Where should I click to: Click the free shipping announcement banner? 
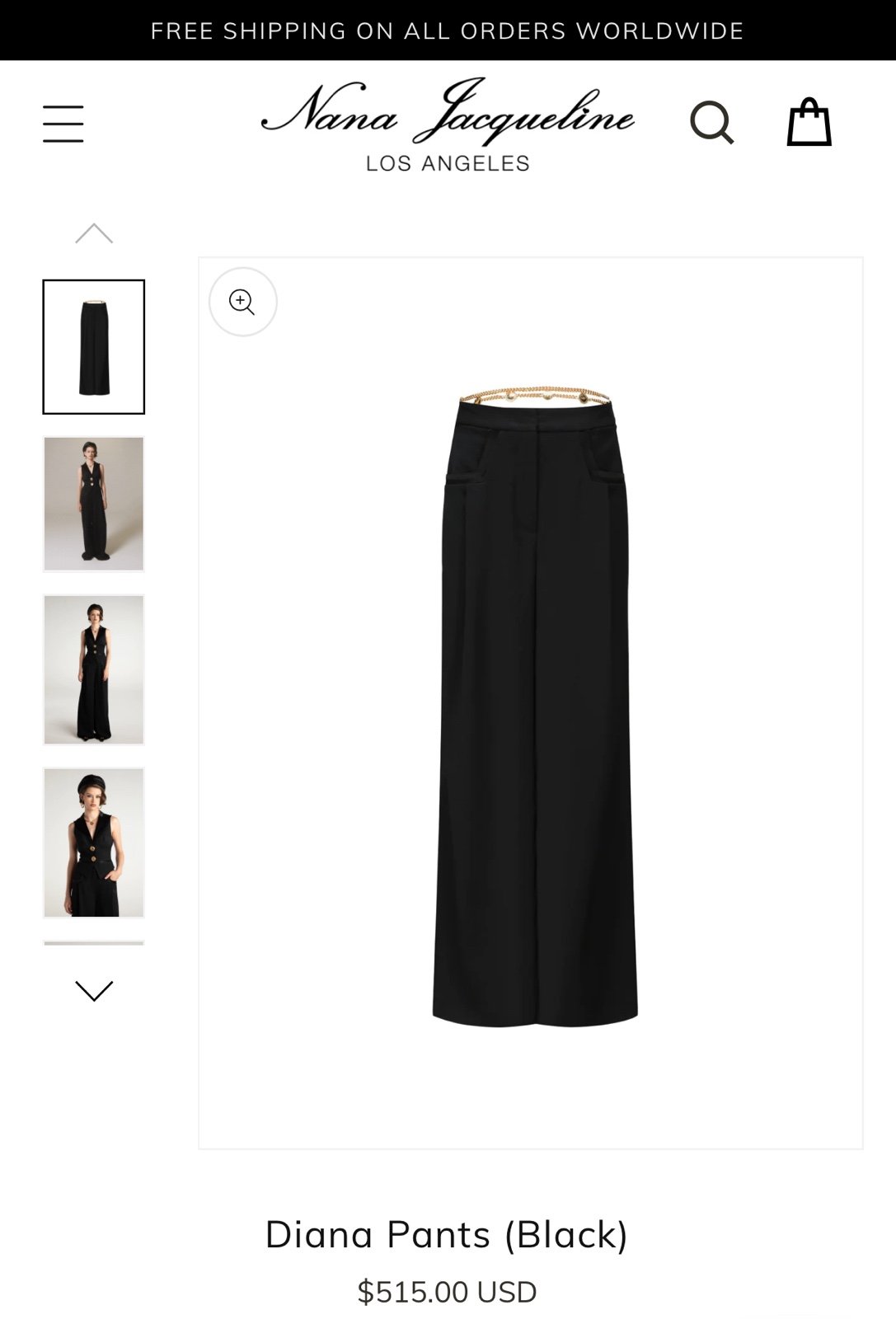448,31
